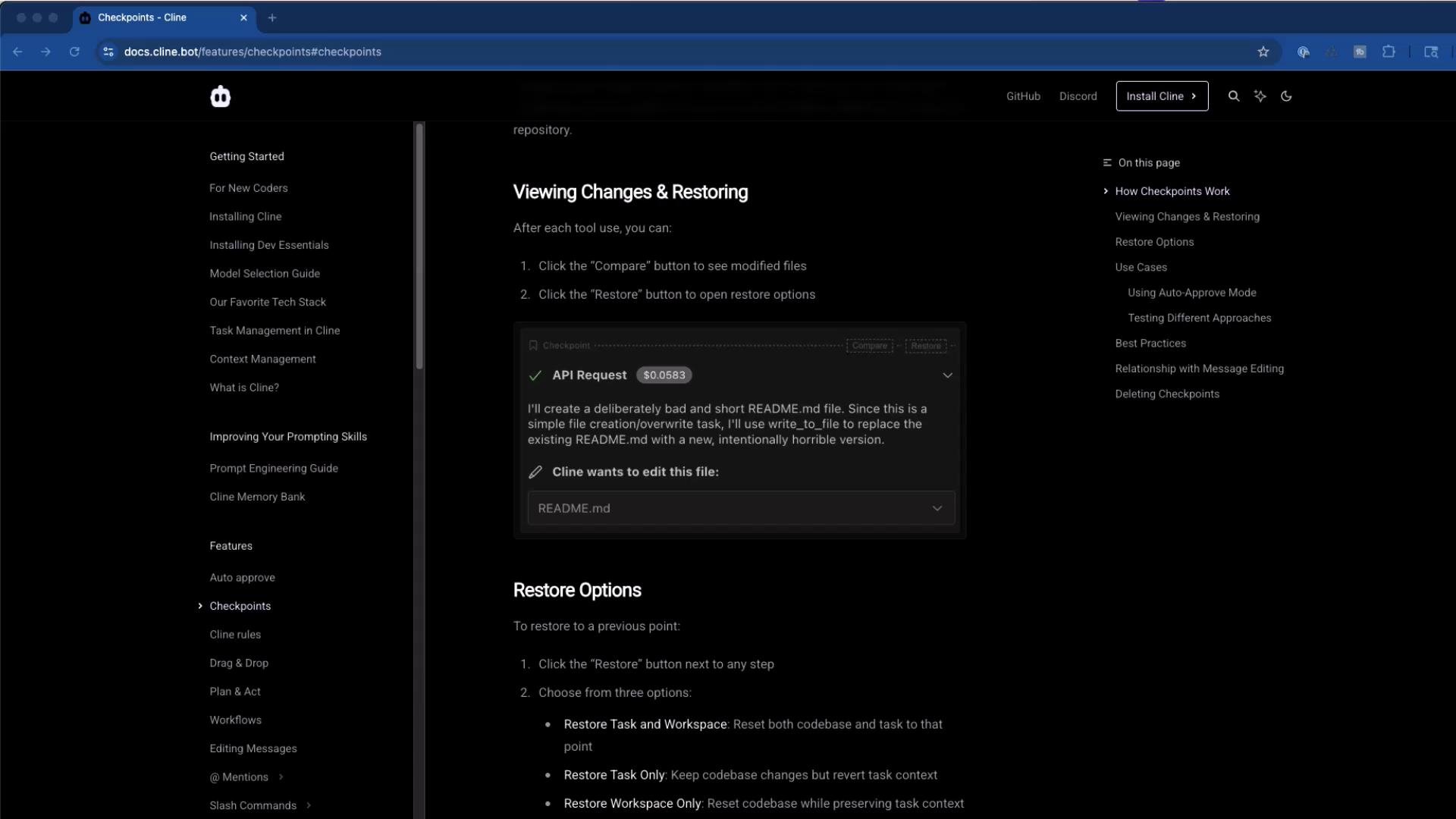Open the GitHub link
This screenshot has height=819, width=1456.
[1023, 96]
